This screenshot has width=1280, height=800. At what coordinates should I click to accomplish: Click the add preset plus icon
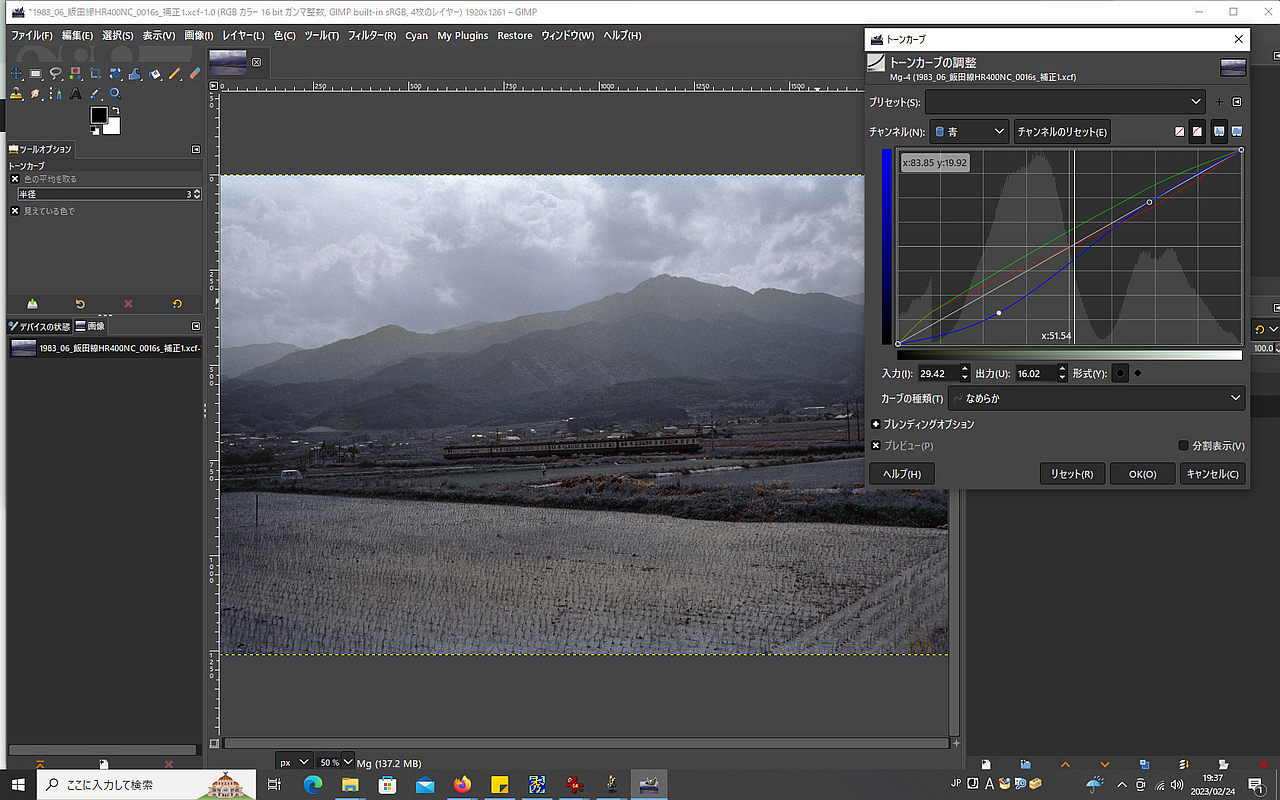(1219, 102)
